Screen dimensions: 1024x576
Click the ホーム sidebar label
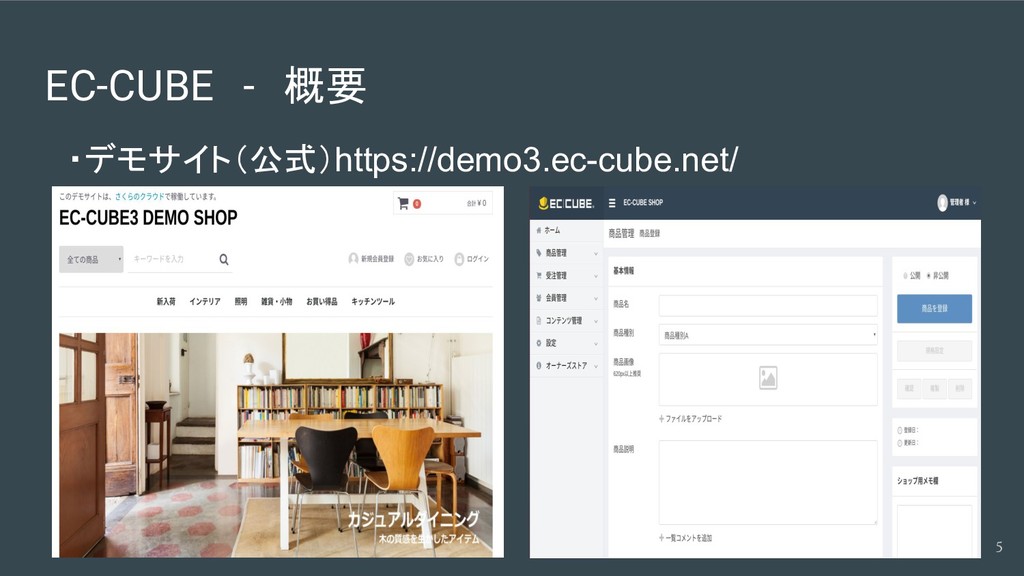click(x=552, y=230)
